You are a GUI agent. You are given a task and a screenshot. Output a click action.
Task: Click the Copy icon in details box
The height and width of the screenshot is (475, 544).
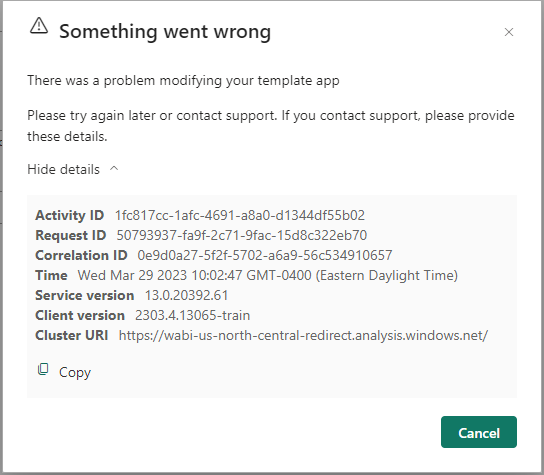click(43, 370)
